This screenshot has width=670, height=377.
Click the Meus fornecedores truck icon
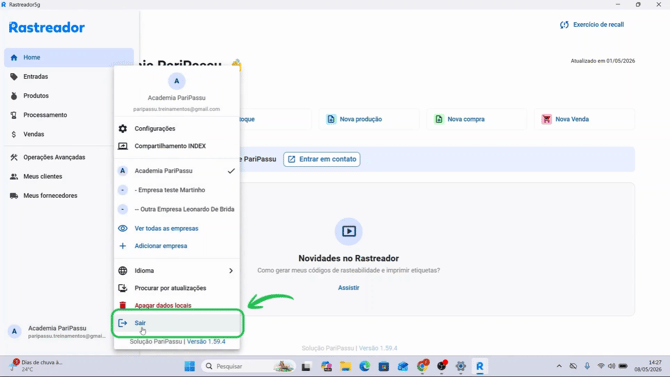[14, 196]
